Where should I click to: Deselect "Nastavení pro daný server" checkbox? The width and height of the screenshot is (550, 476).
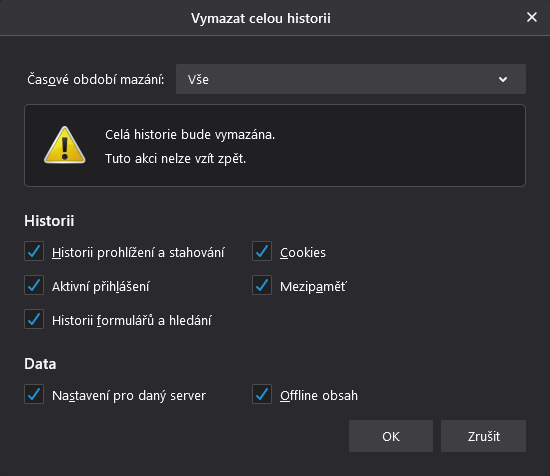click(34, 394)
